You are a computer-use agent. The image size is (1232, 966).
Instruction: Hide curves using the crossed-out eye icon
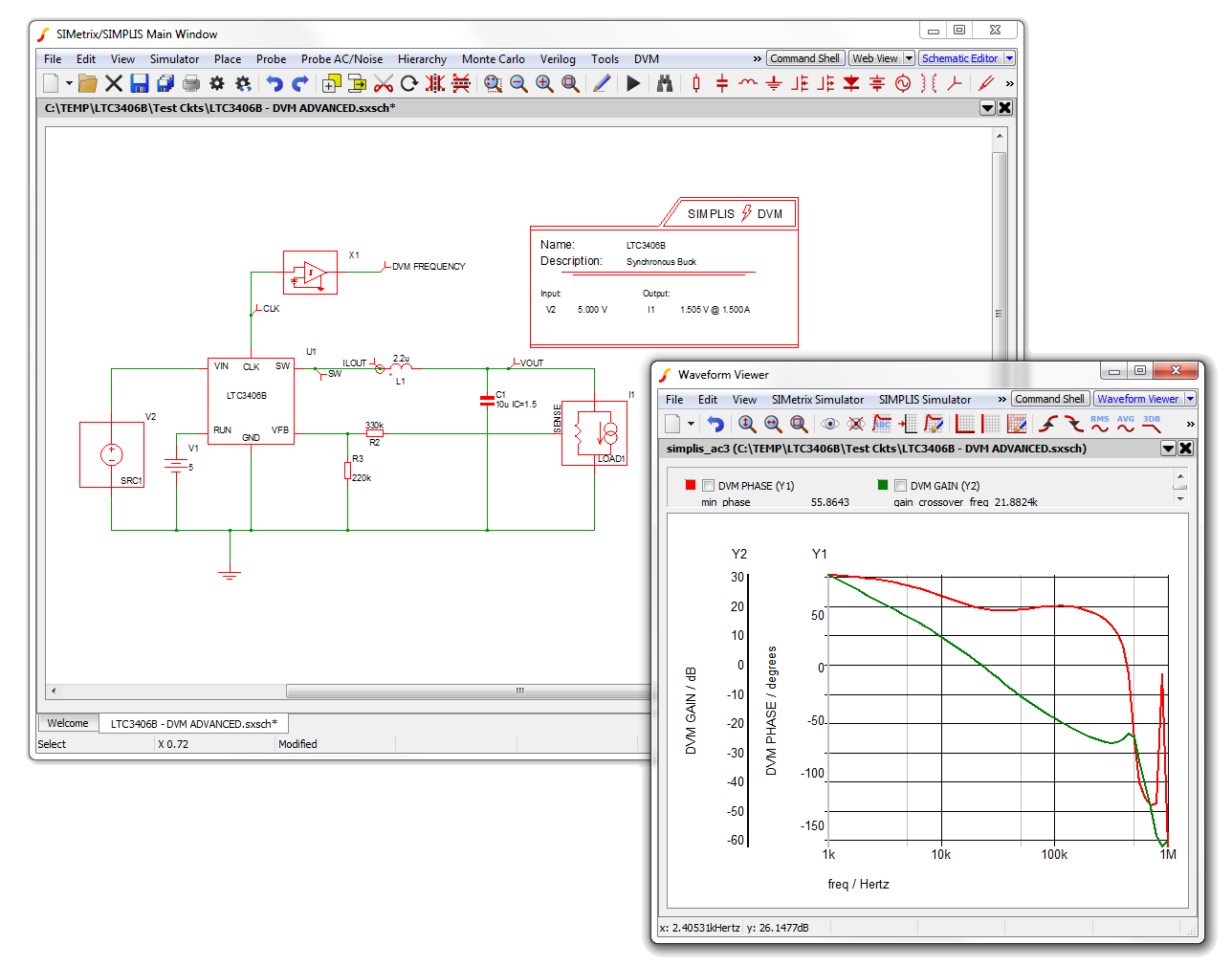pyautogui.click(x=856, y=424)
